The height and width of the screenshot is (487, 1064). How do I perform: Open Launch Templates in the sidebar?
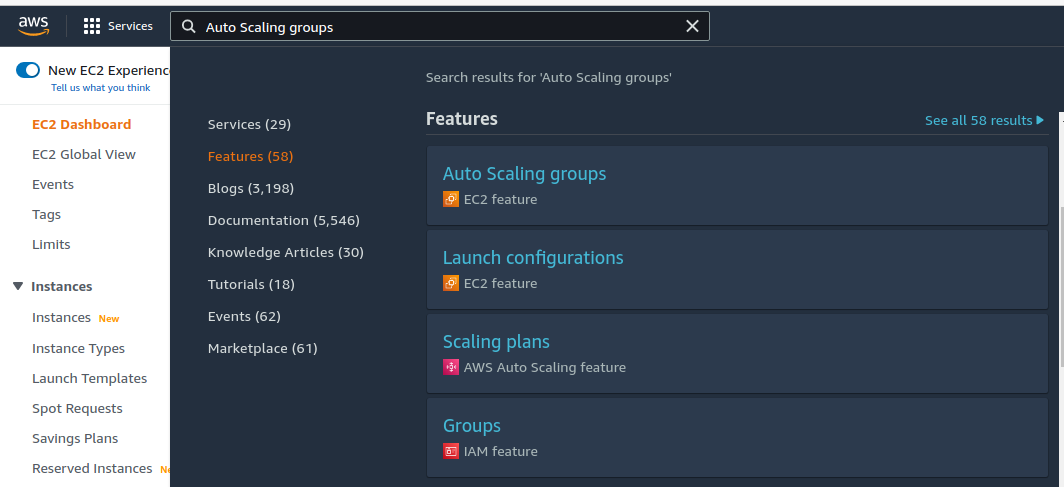click(89, 378)
